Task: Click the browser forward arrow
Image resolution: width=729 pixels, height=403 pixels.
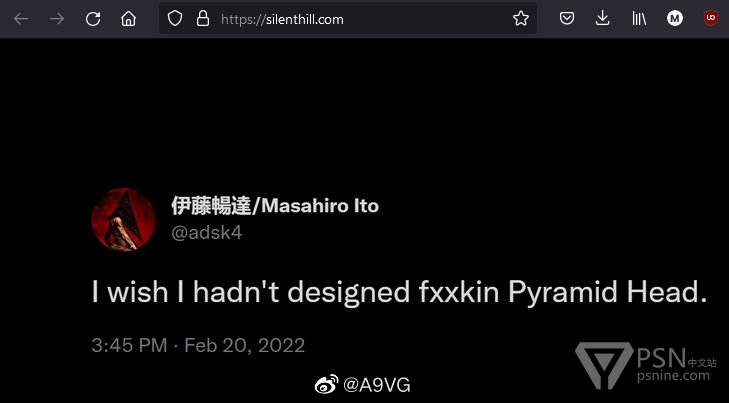Action: (57, 18)
